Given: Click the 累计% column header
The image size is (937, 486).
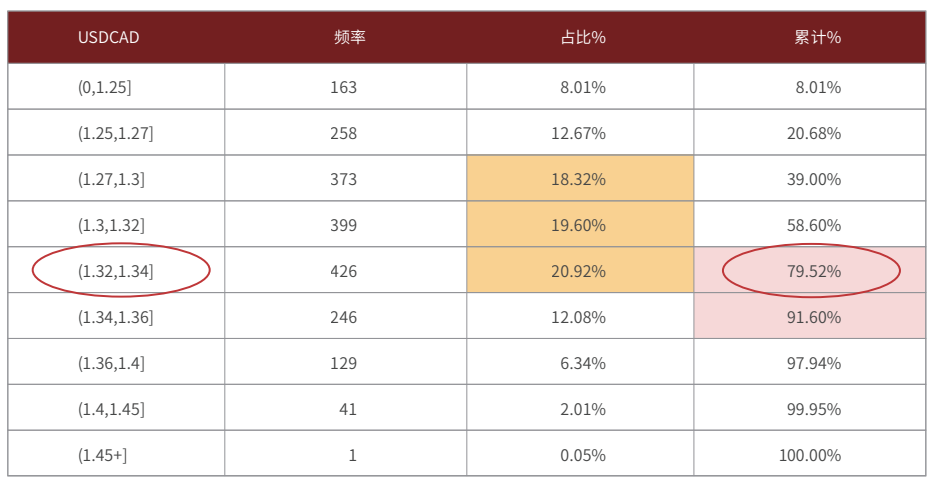Looking at the screenshot, I should [x=817, y=38].
